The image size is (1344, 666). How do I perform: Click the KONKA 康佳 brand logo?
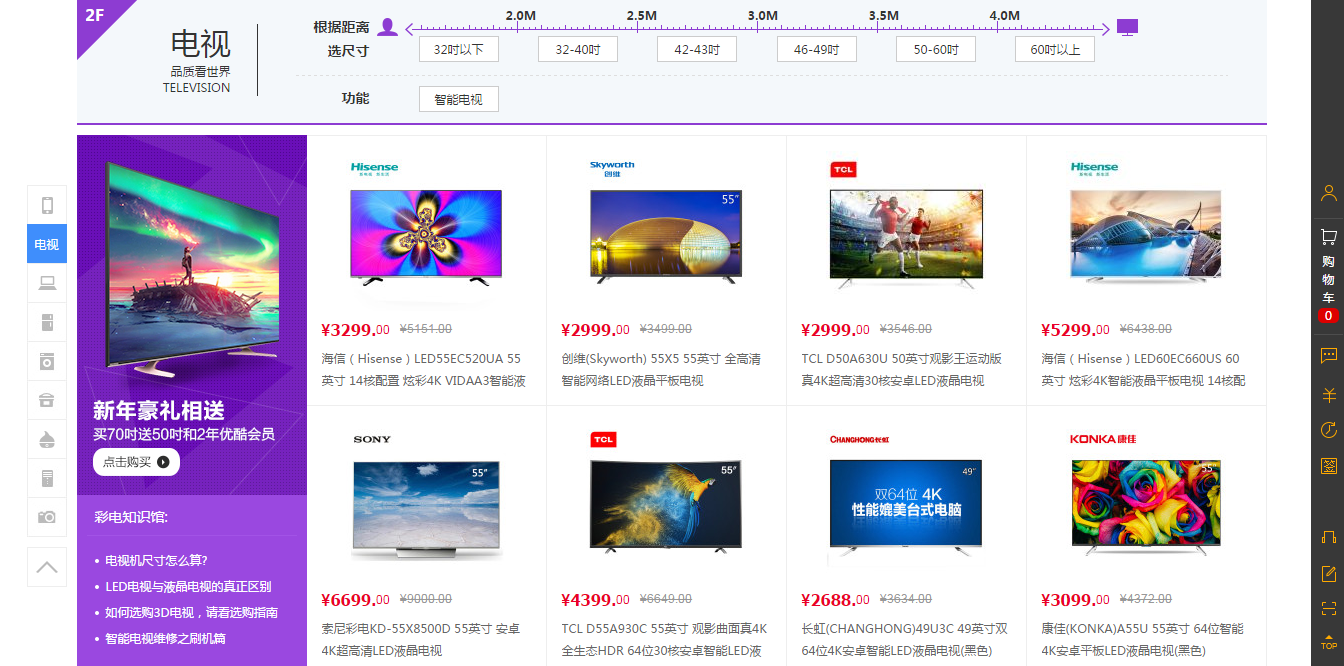[x=1103, y=439]
